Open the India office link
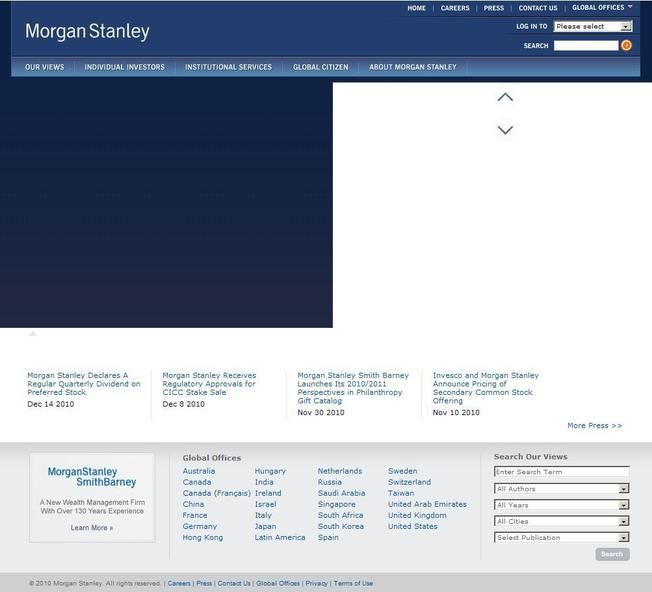This screenshot has width=652, height=592. coord(264,482)
